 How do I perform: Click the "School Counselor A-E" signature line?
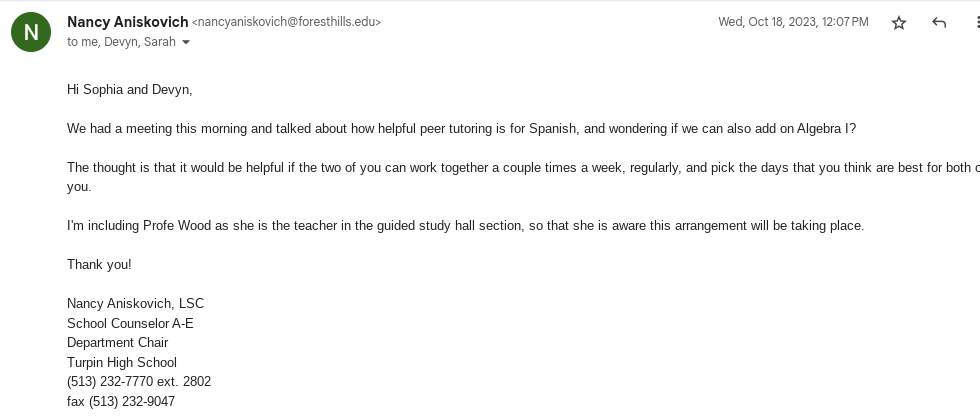pyautogui.click(x=130, y=323)
